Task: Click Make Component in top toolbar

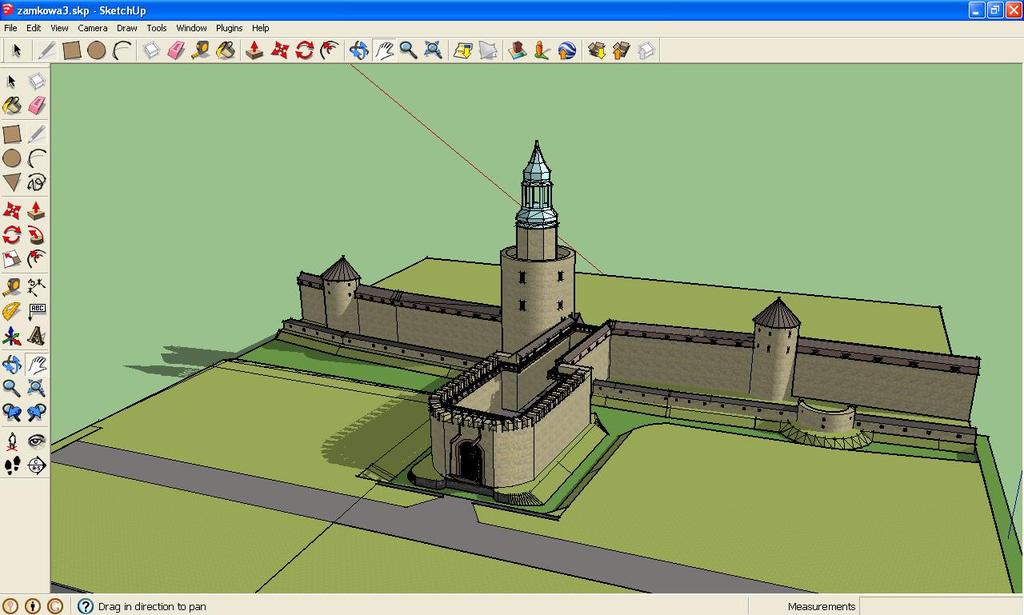Action: coord(151,50)
